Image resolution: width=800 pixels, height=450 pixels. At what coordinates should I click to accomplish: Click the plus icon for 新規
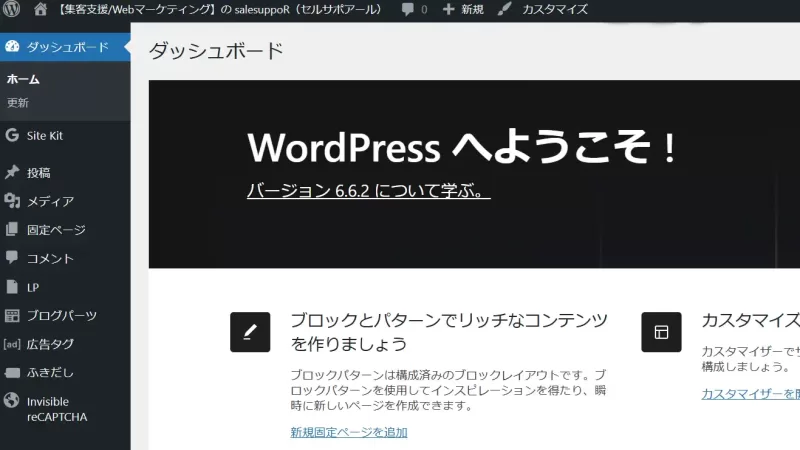pyautogui.click(x=449, y=9)
